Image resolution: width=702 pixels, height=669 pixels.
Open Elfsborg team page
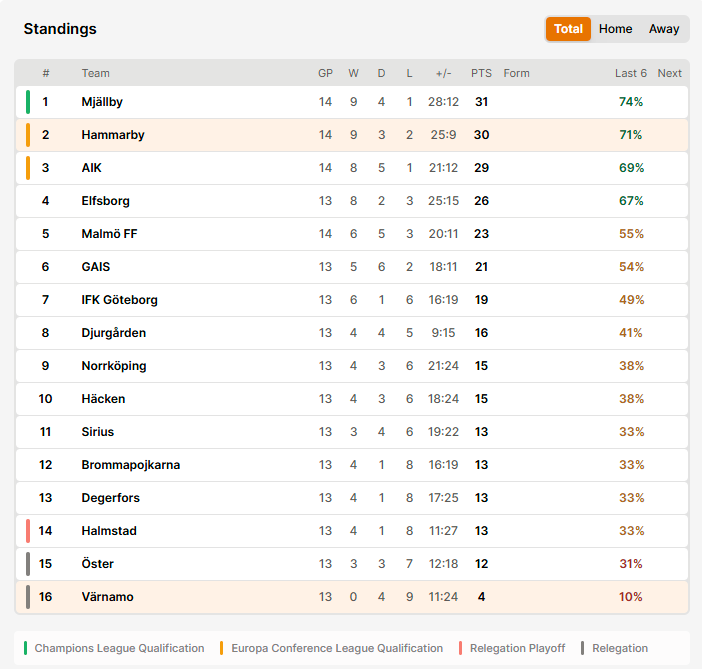[x=106, y=201]
